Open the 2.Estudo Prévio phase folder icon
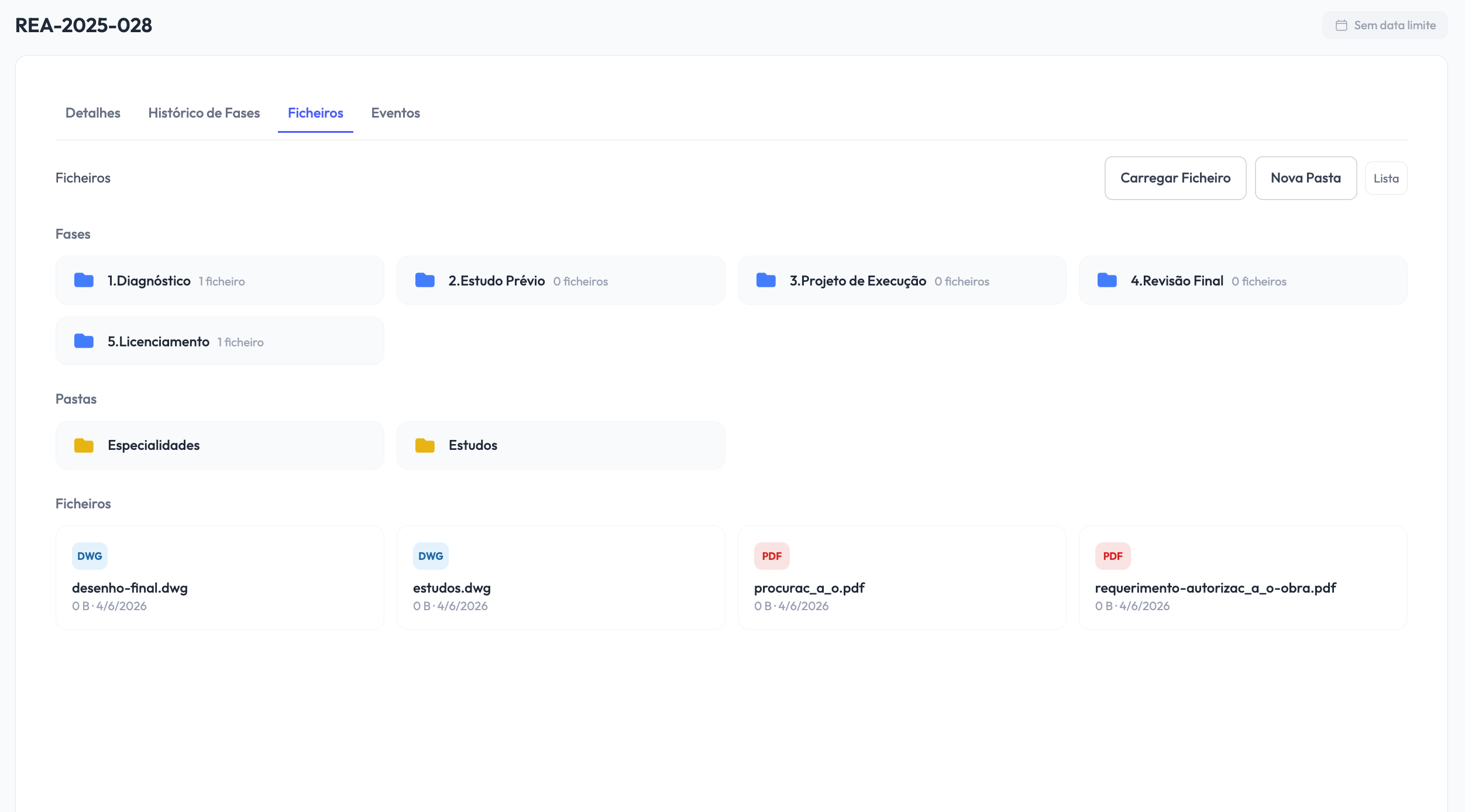1465x812 pixels. click(425, 280)
